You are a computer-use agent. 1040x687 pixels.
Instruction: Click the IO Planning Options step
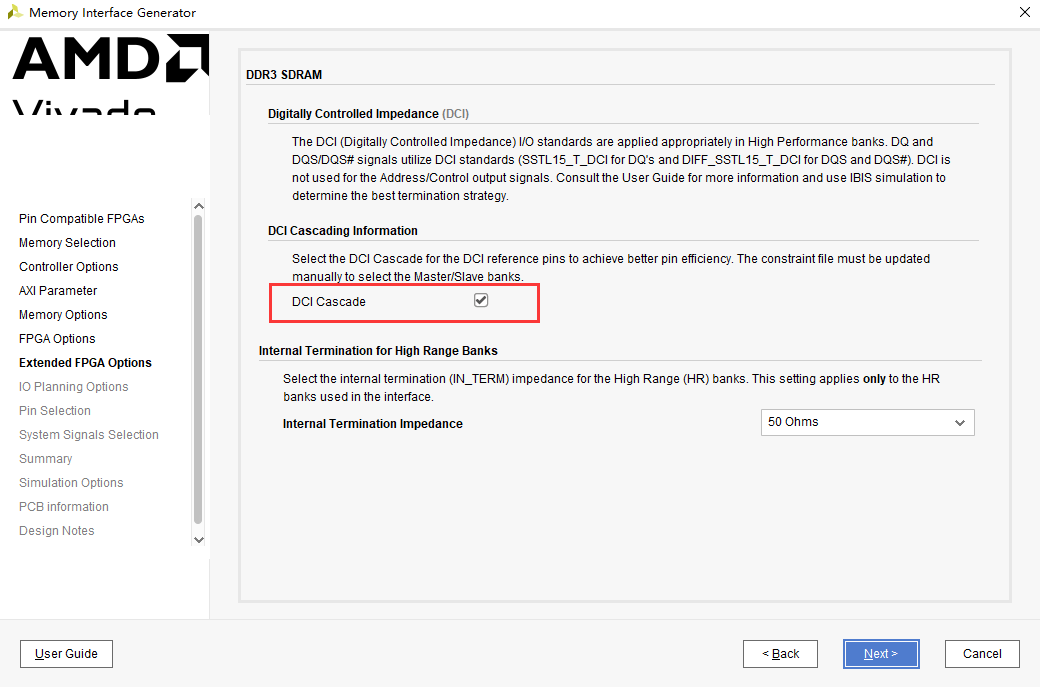coord(74,387)
